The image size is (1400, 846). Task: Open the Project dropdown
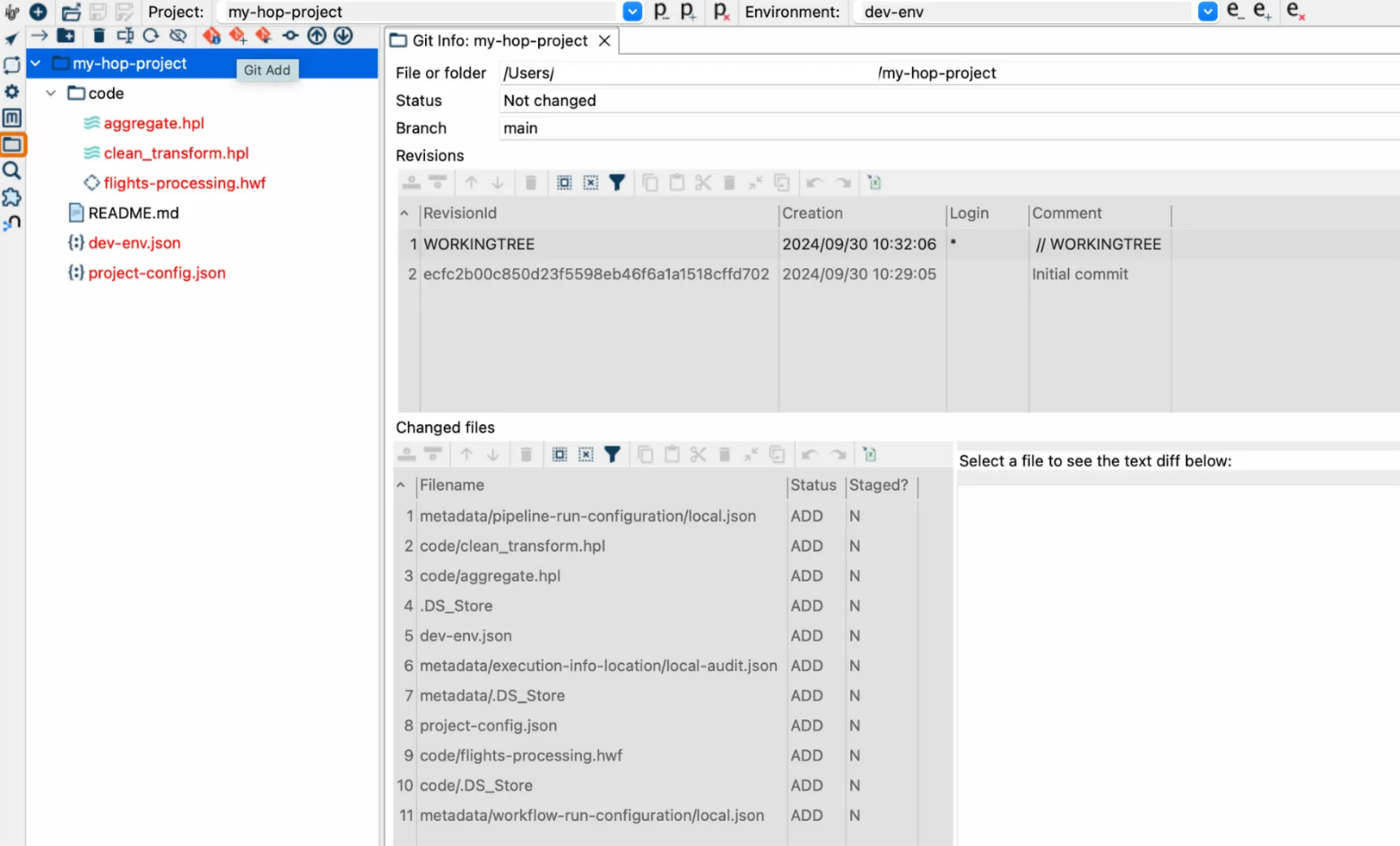click(632, 12)
